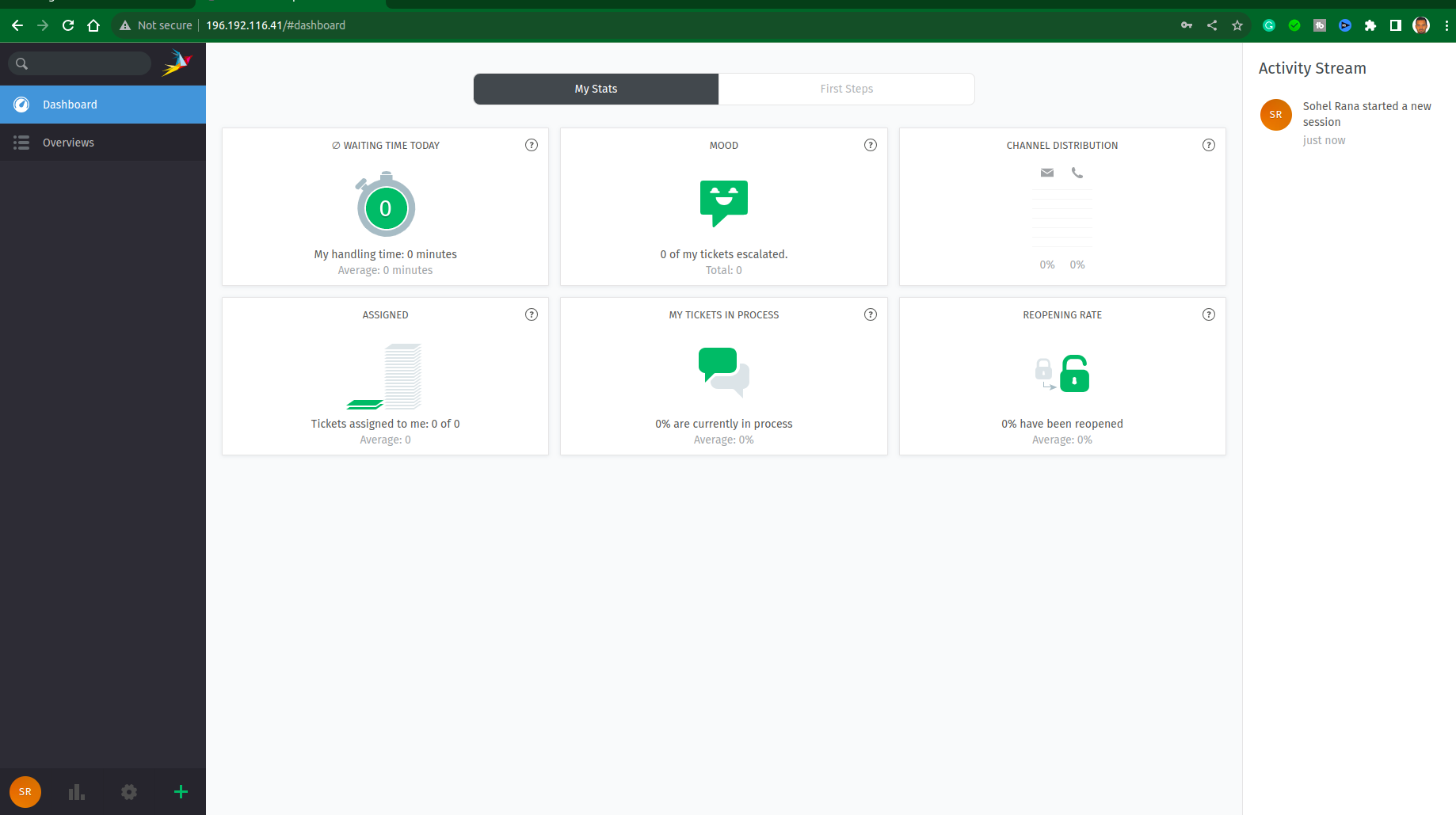
Task: Click '0% are currently in process' text
Action: (724, 424)
